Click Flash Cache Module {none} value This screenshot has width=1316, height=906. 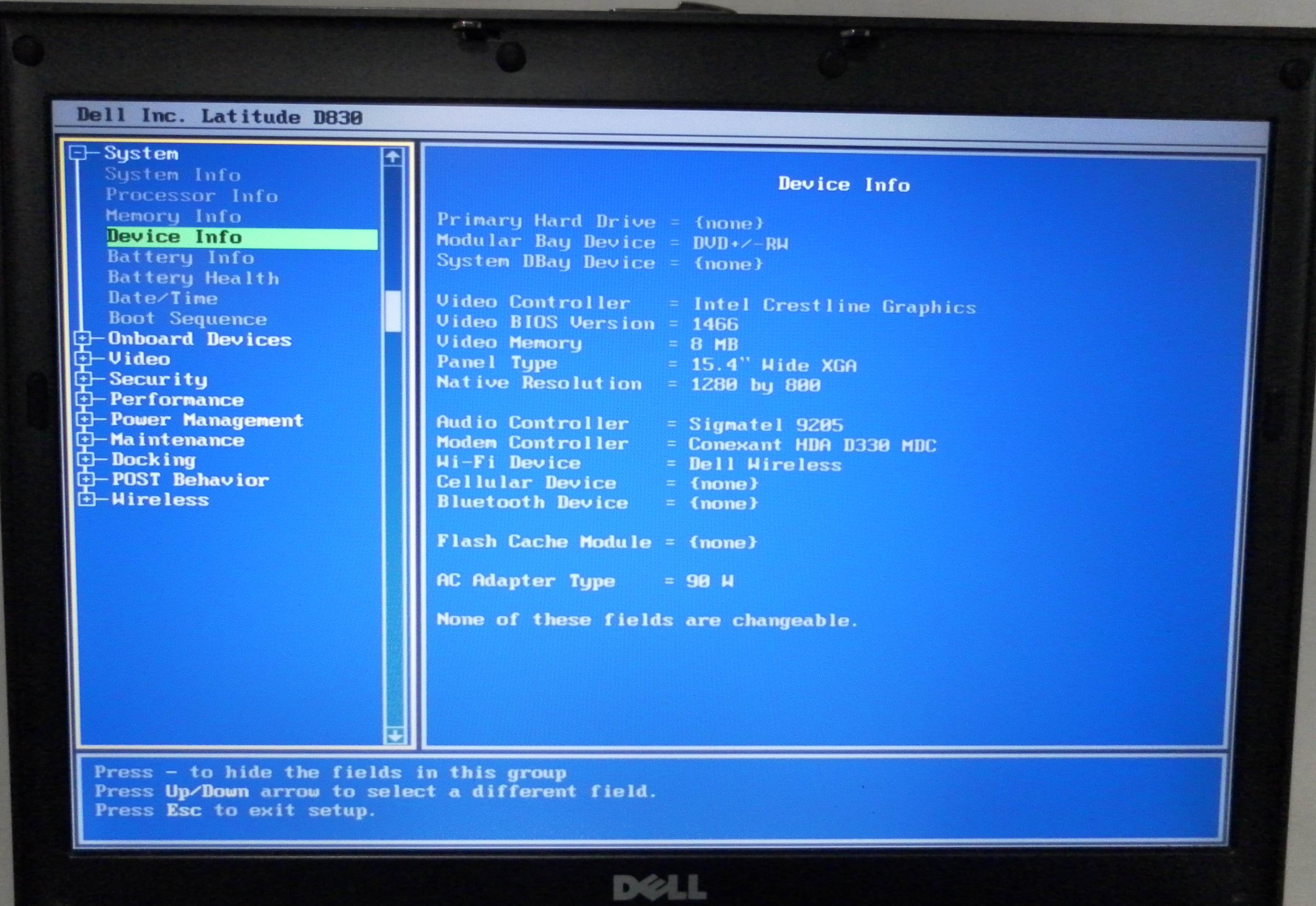pos(722,542)
